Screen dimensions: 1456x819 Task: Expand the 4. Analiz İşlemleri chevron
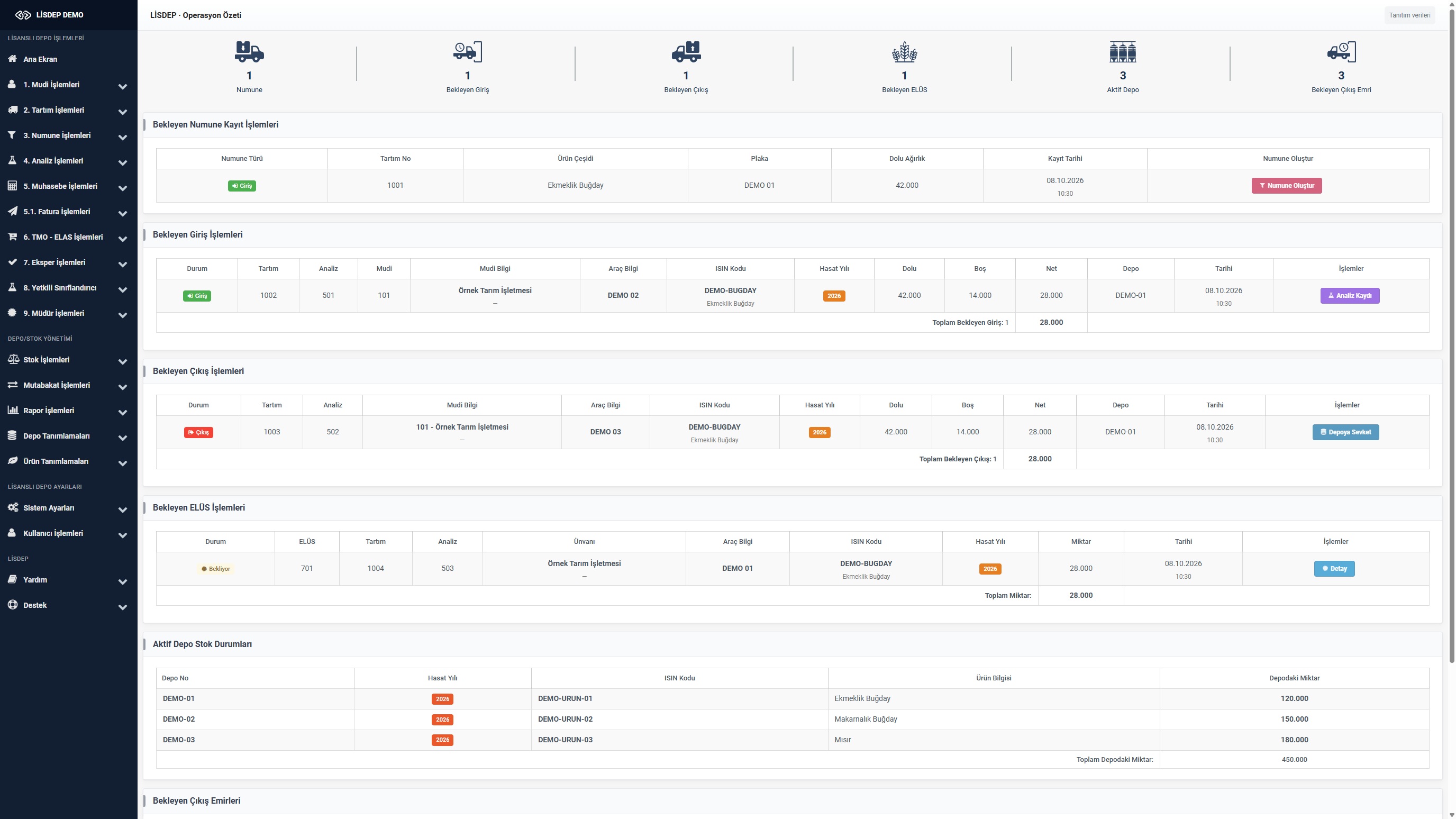point(123,163)
